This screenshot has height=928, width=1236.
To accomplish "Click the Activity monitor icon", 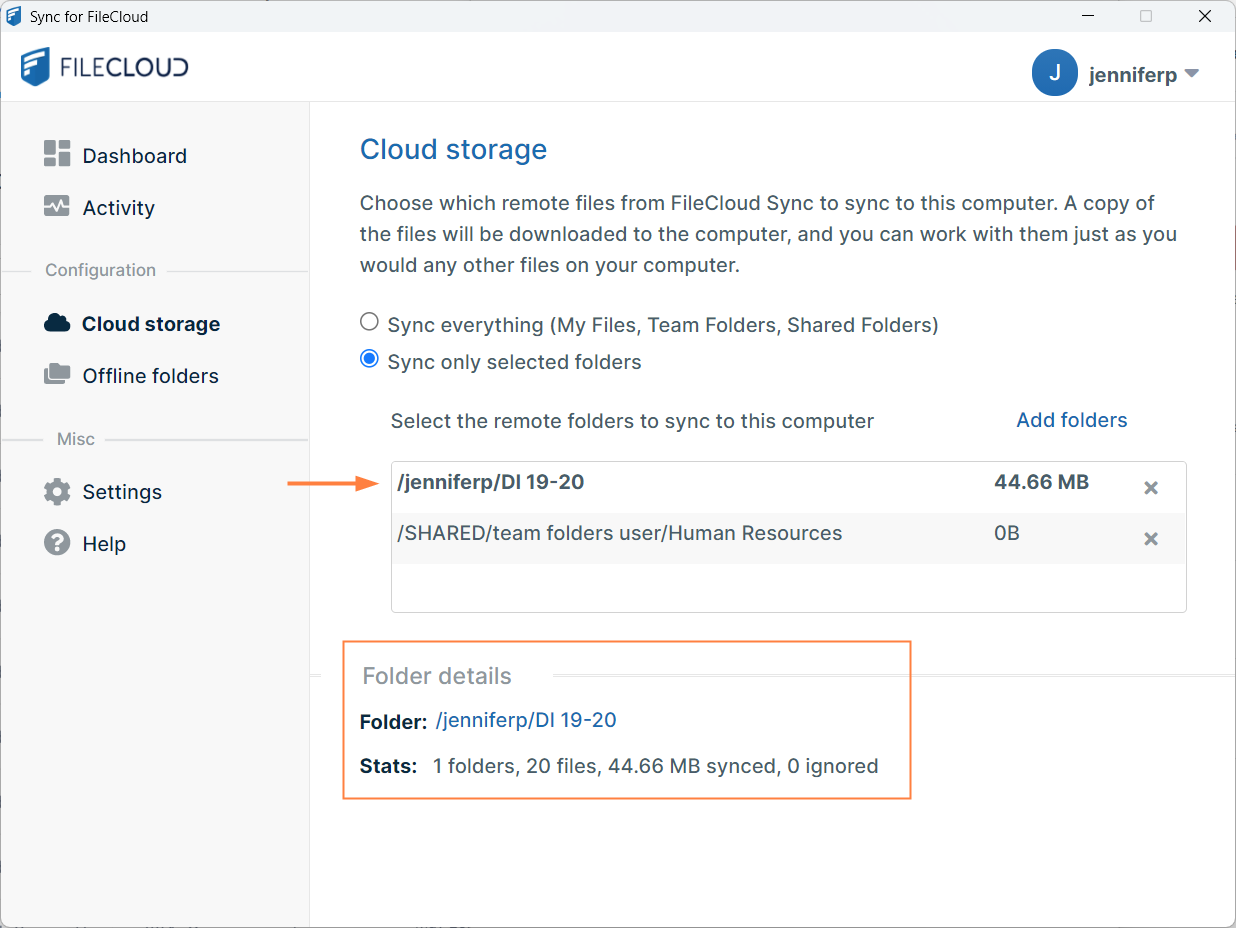I will pyautogui.click(x=57, y=206).
